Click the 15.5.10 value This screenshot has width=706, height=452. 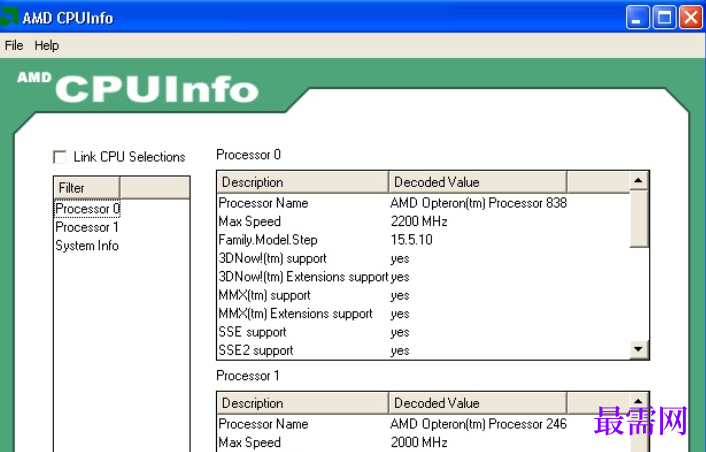click(x=411, y=240)
